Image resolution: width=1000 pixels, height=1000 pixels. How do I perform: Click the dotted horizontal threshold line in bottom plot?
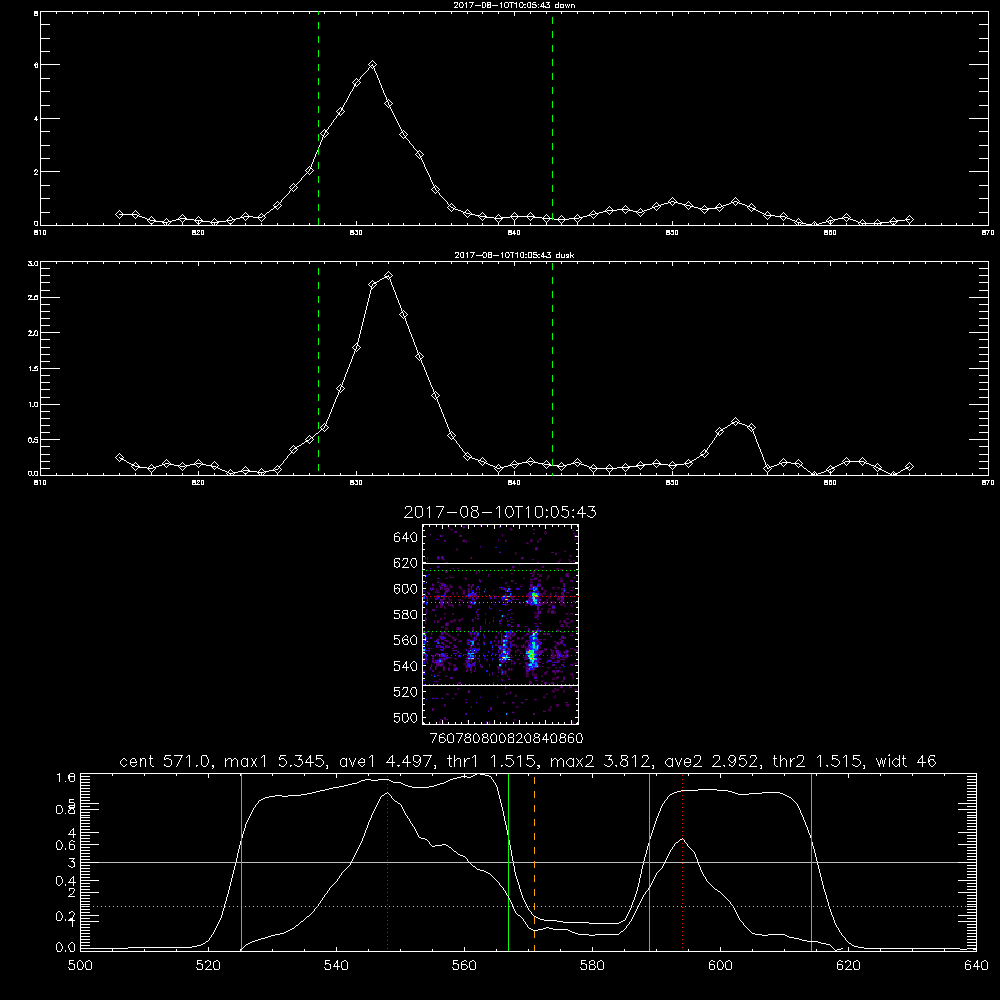526,906
